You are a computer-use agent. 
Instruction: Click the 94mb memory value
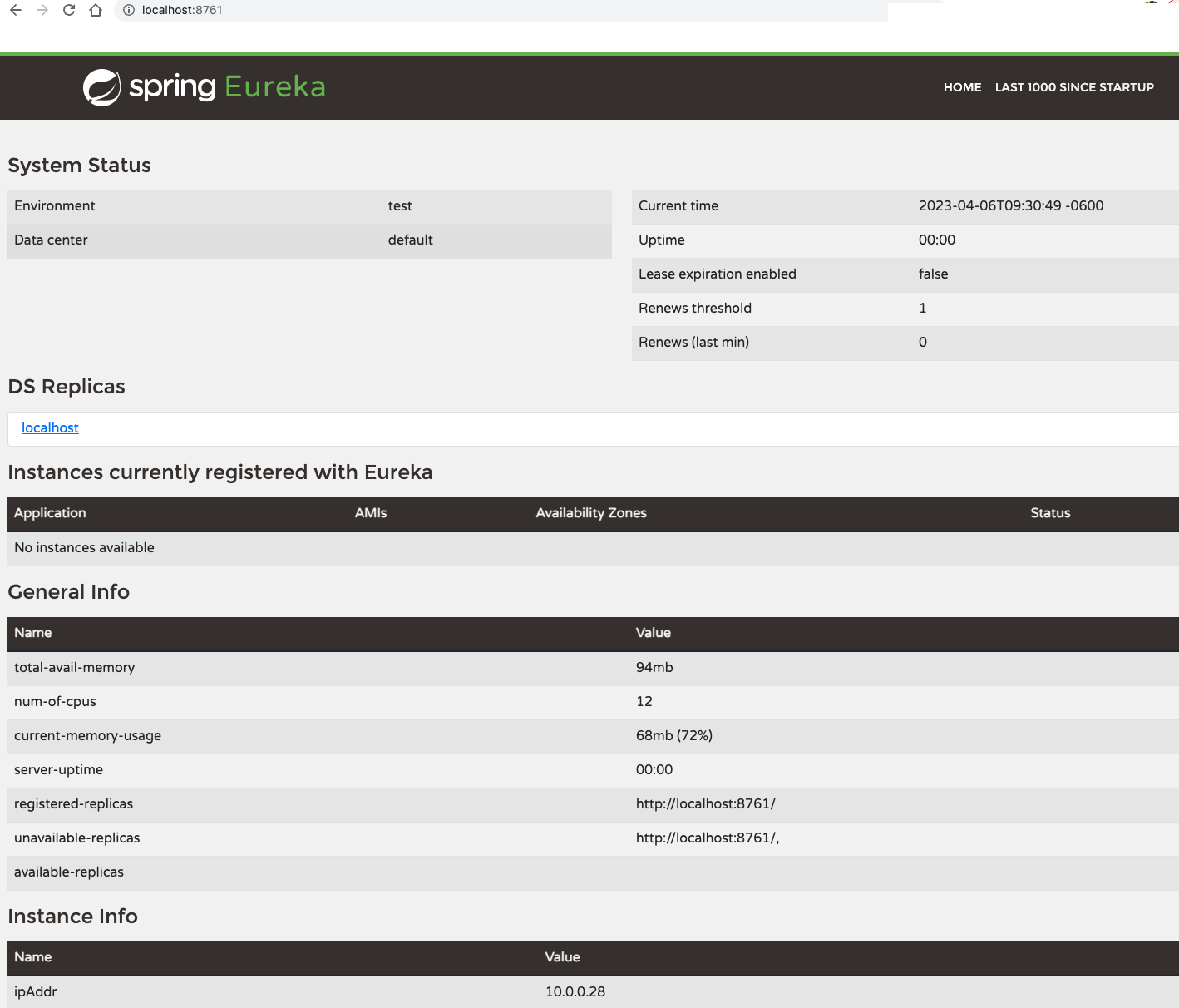point(654,668)
